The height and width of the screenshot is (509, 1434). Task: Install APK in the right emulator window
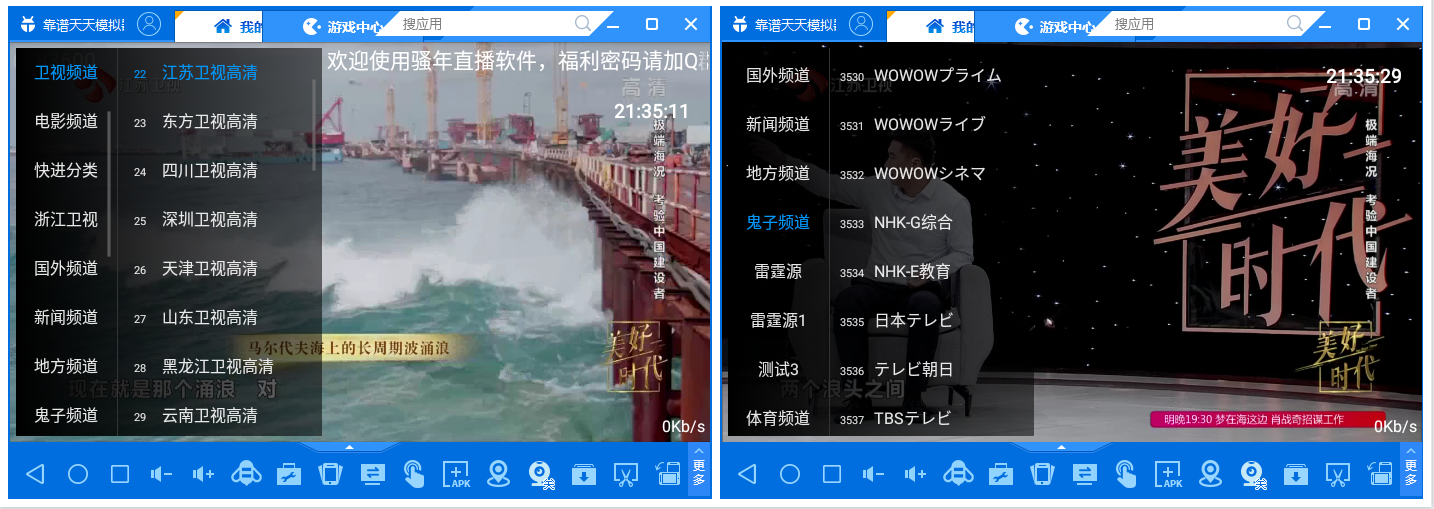point(1168,474)
